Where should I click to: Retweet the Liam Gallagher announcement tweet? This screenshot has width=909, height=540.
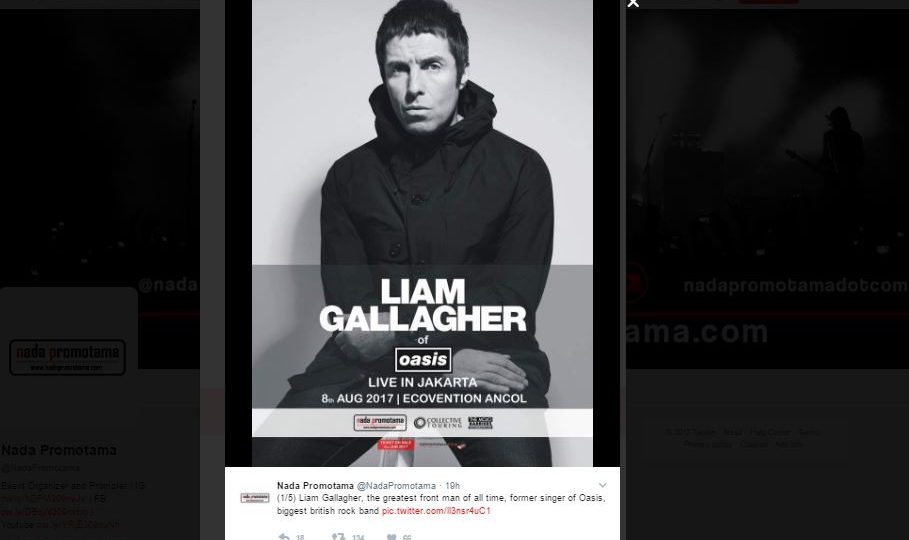click(339, 537)
